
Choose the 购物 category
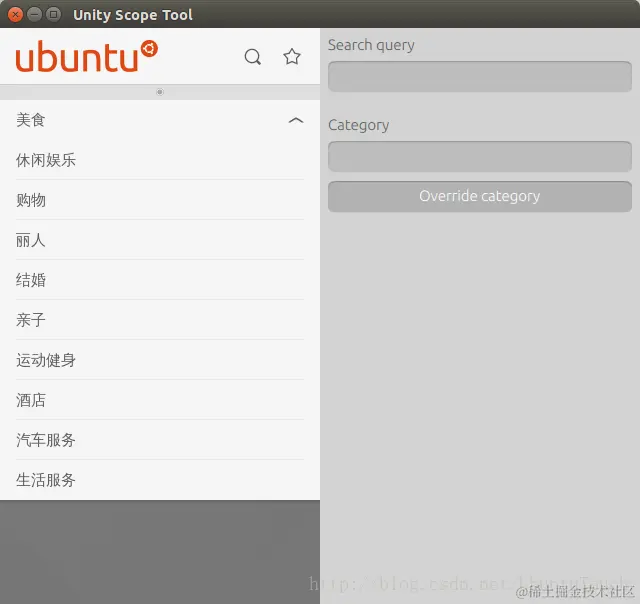click(160, 200)
